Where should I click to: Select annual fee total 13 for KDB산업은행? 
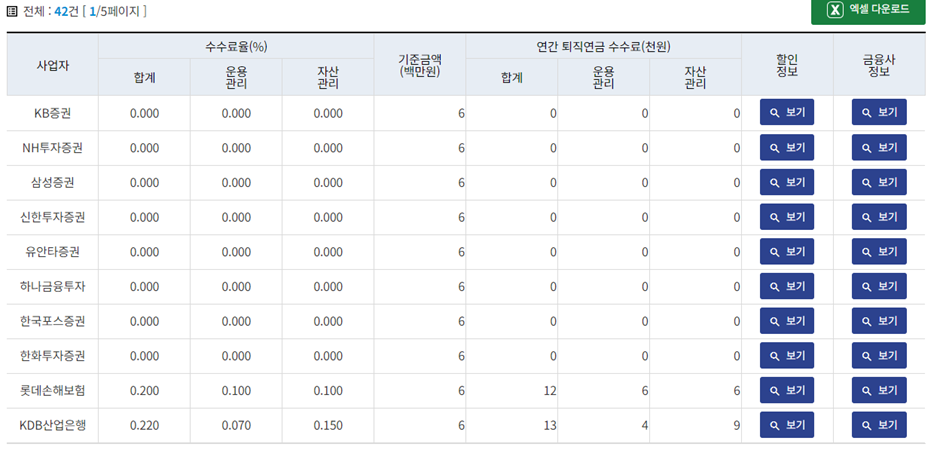[x=511, y=426]
